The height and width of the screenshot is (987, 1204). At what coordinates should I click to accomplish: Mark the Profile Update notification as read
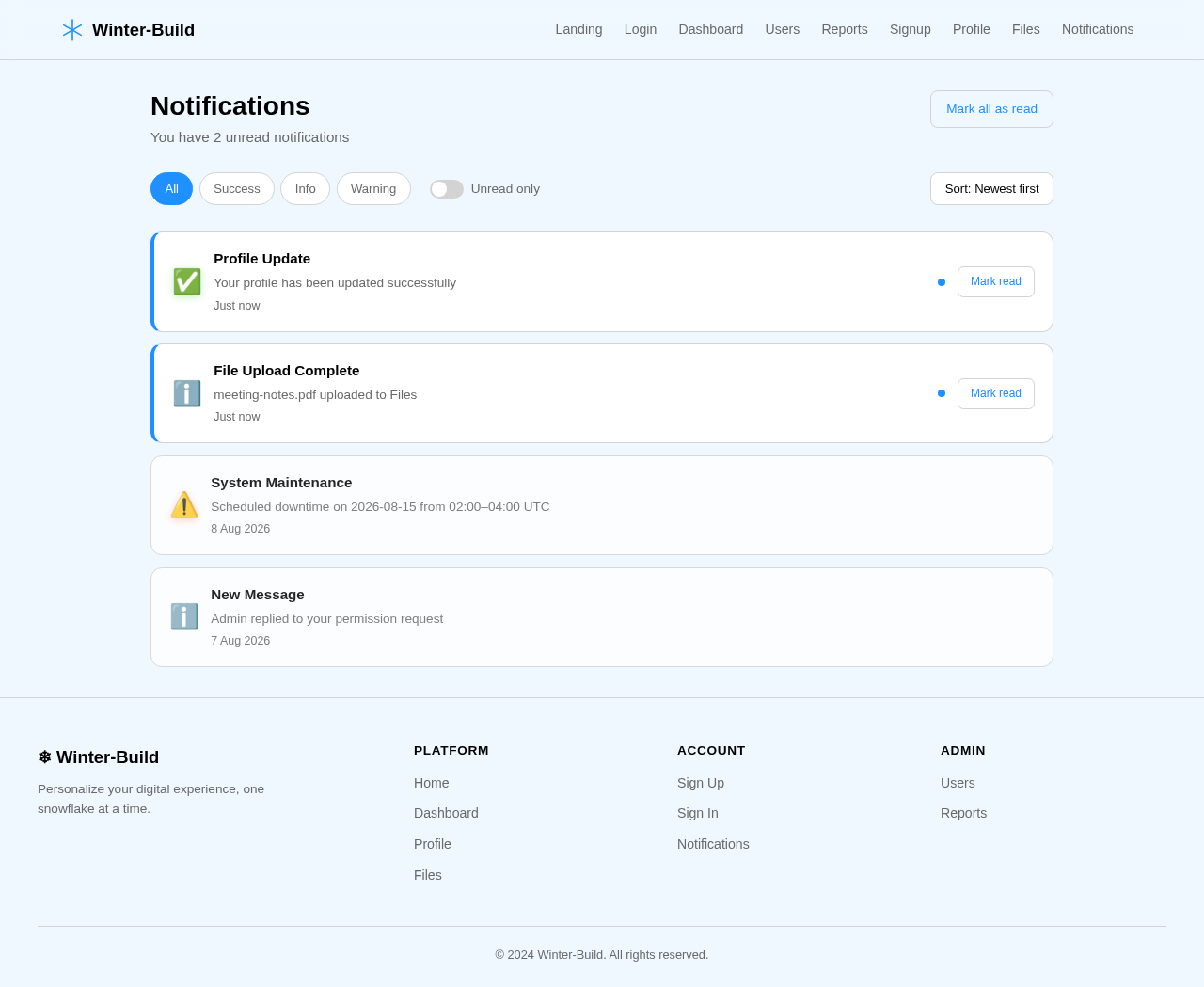[x=996, y=281]
